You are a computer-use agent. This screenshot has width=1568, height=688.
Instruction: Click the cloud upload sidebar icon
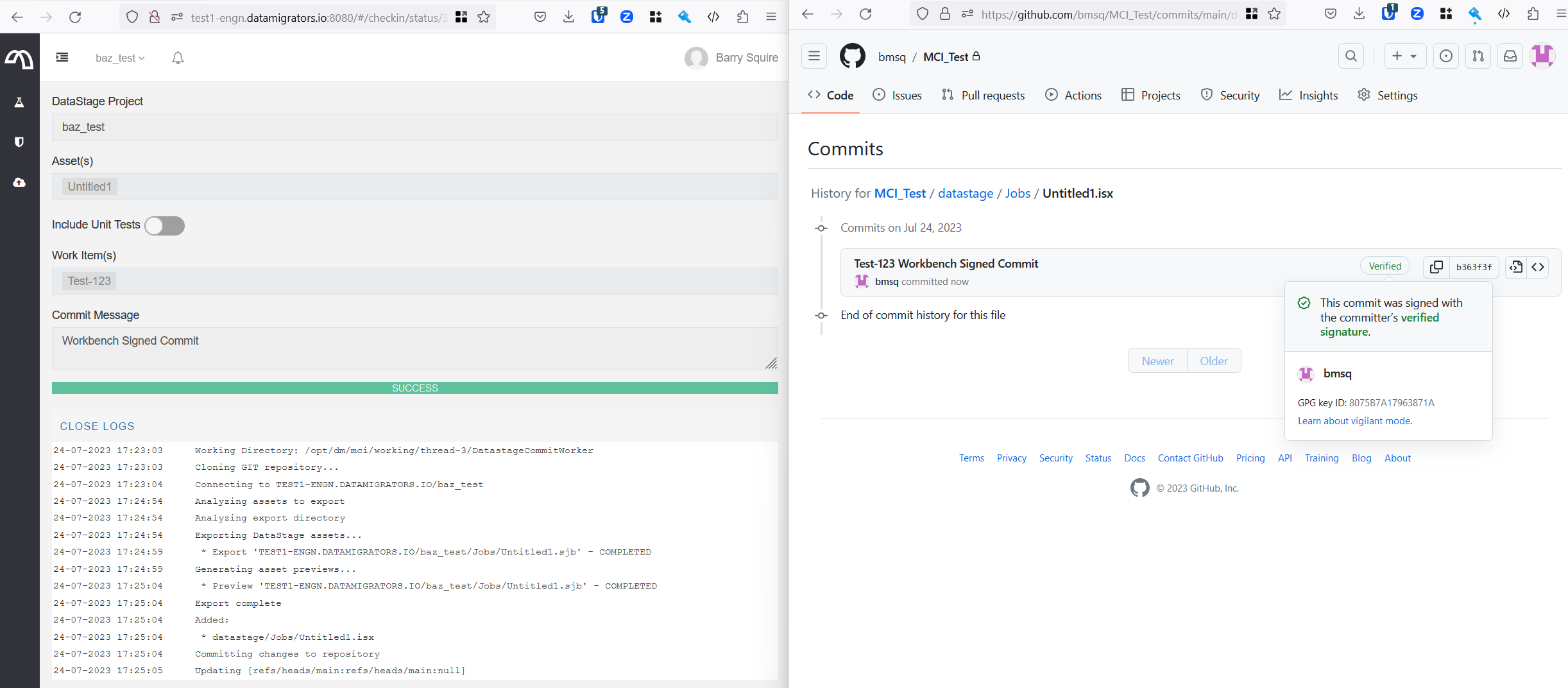click(19, 182)
